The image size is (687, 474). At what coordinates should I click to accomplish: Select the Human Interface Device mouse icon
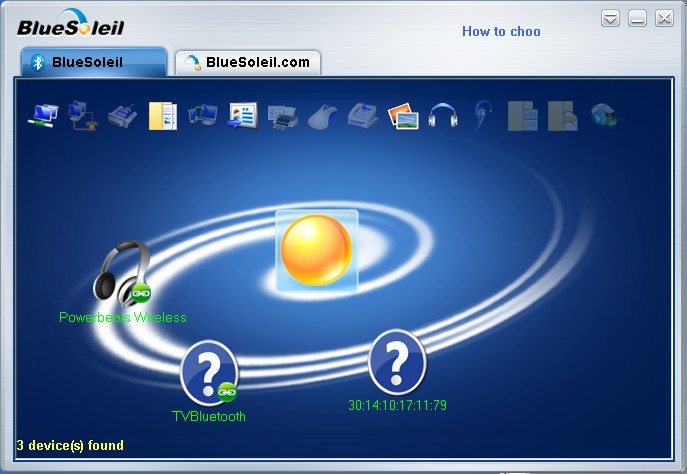point(322,117)
